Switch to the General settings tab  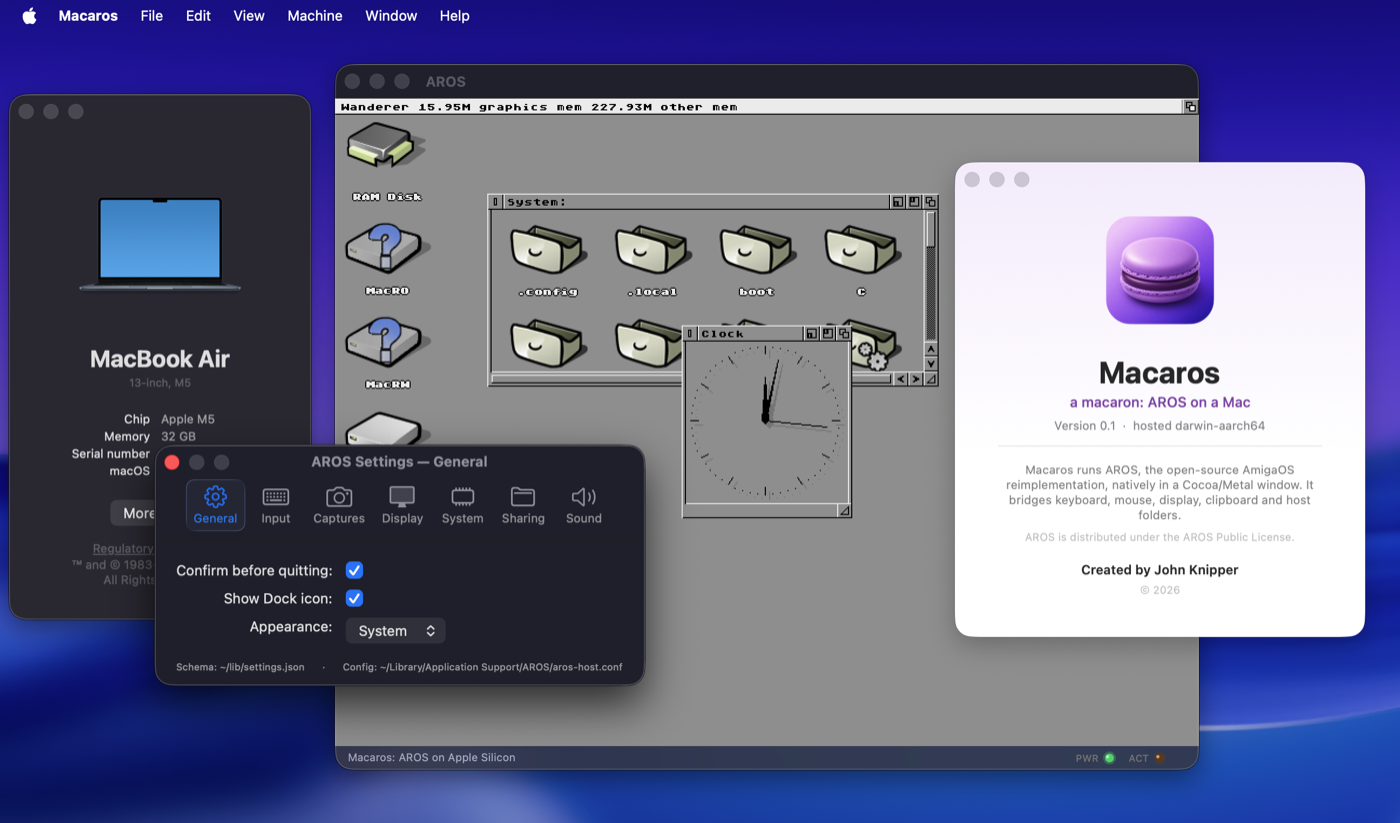[215, 505]
